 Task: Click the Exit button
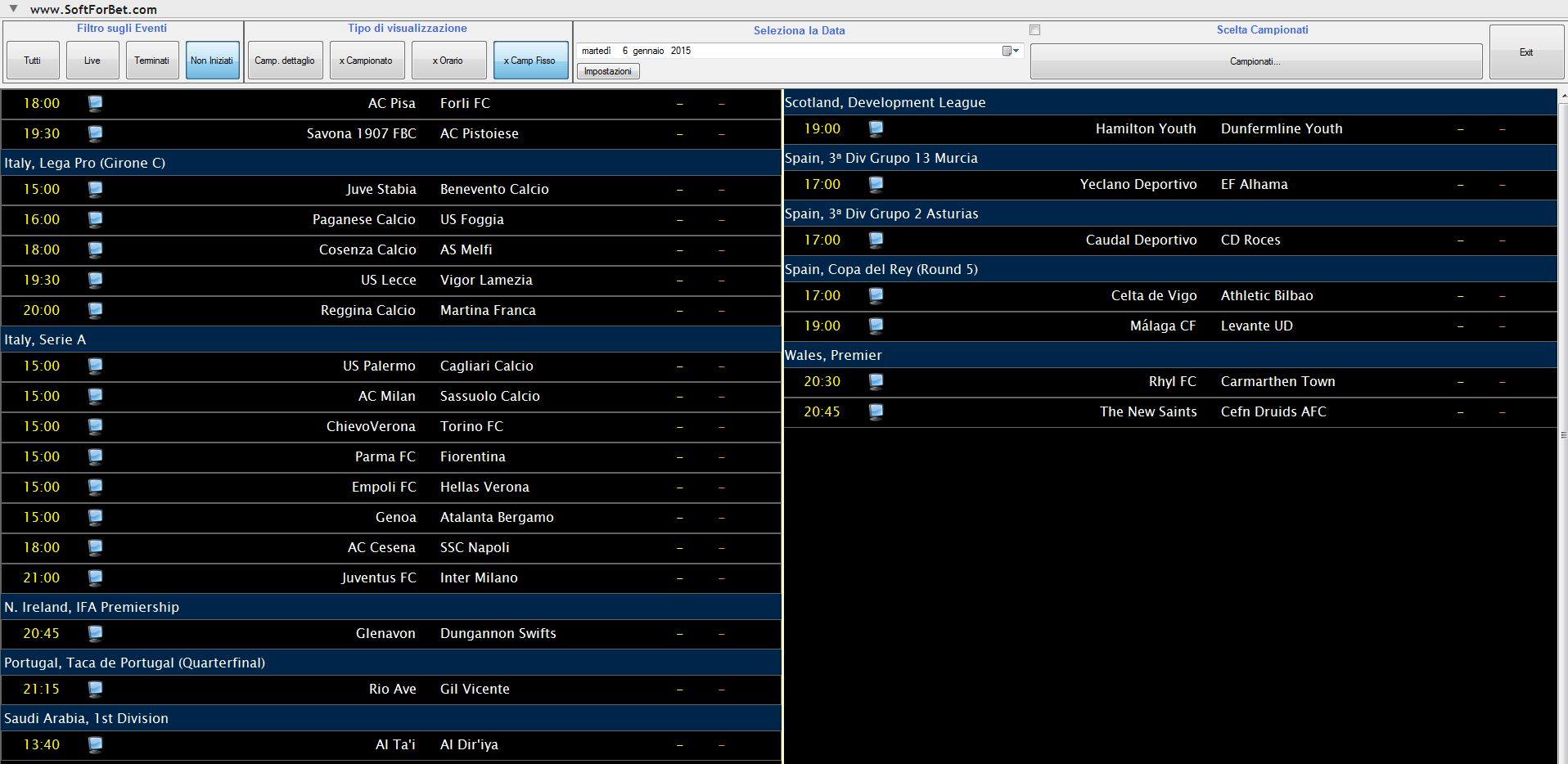tap(1526, 52)
